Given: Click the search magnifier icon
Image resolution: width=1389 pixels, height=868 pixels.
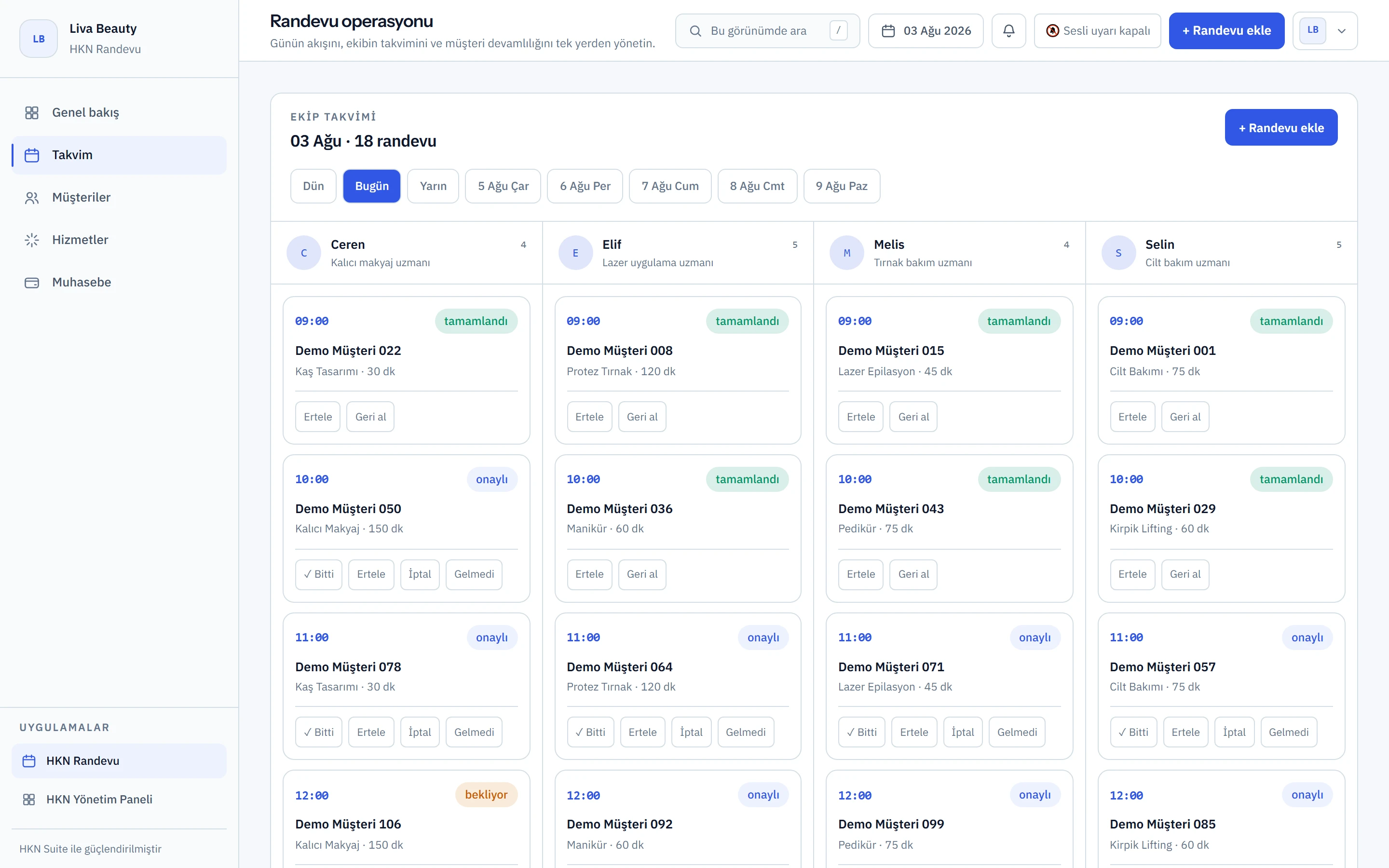Looking at the screenshot, I should [695, 31].
